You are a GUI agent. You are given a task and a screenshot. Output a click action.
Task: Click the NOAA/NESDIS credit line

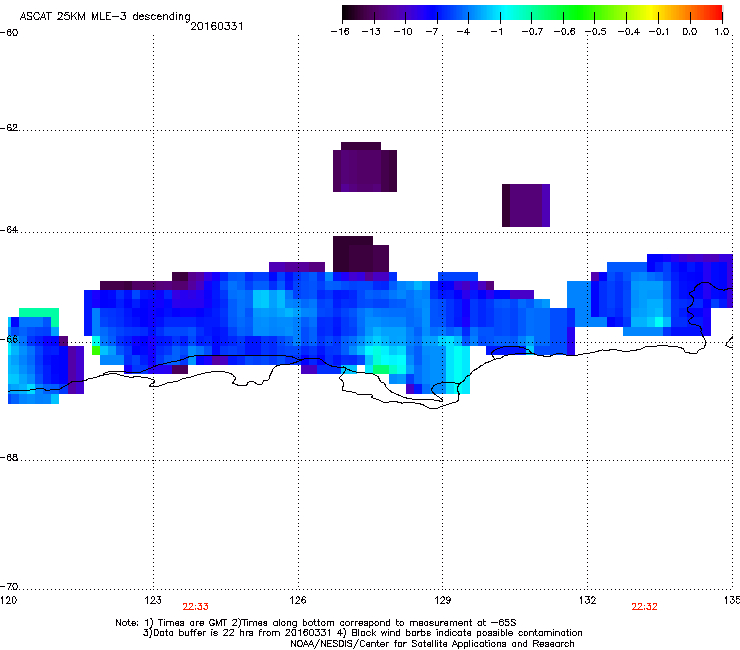tap(432, 644)
